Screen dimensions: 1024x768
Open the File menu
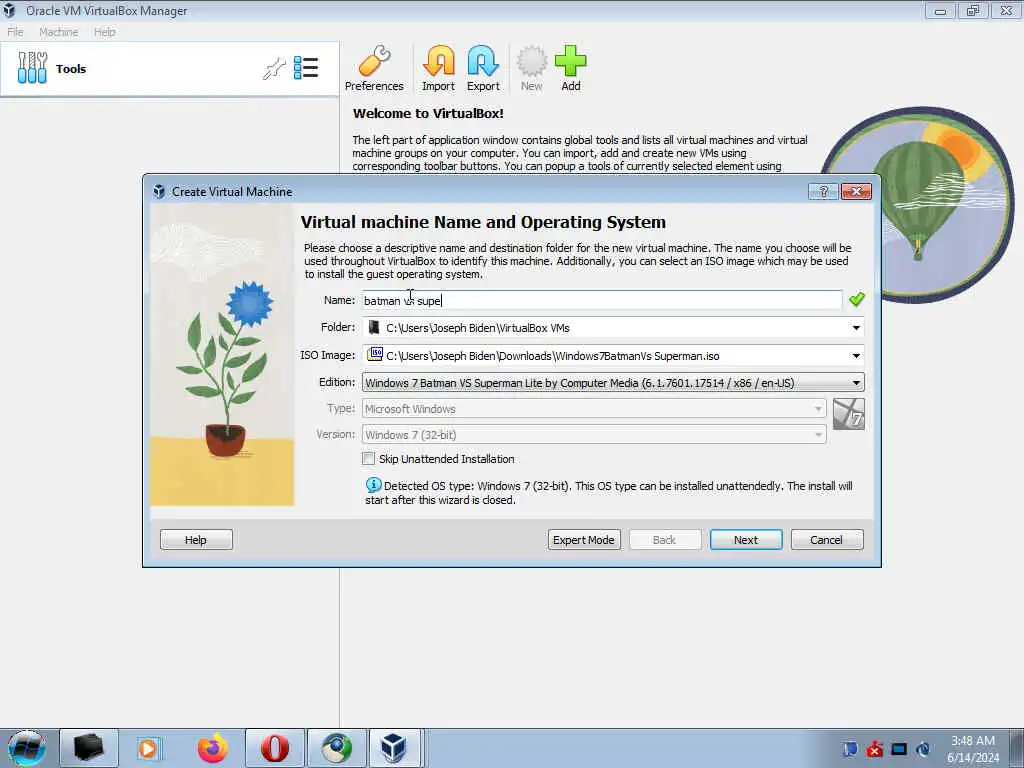coord(15,32)
